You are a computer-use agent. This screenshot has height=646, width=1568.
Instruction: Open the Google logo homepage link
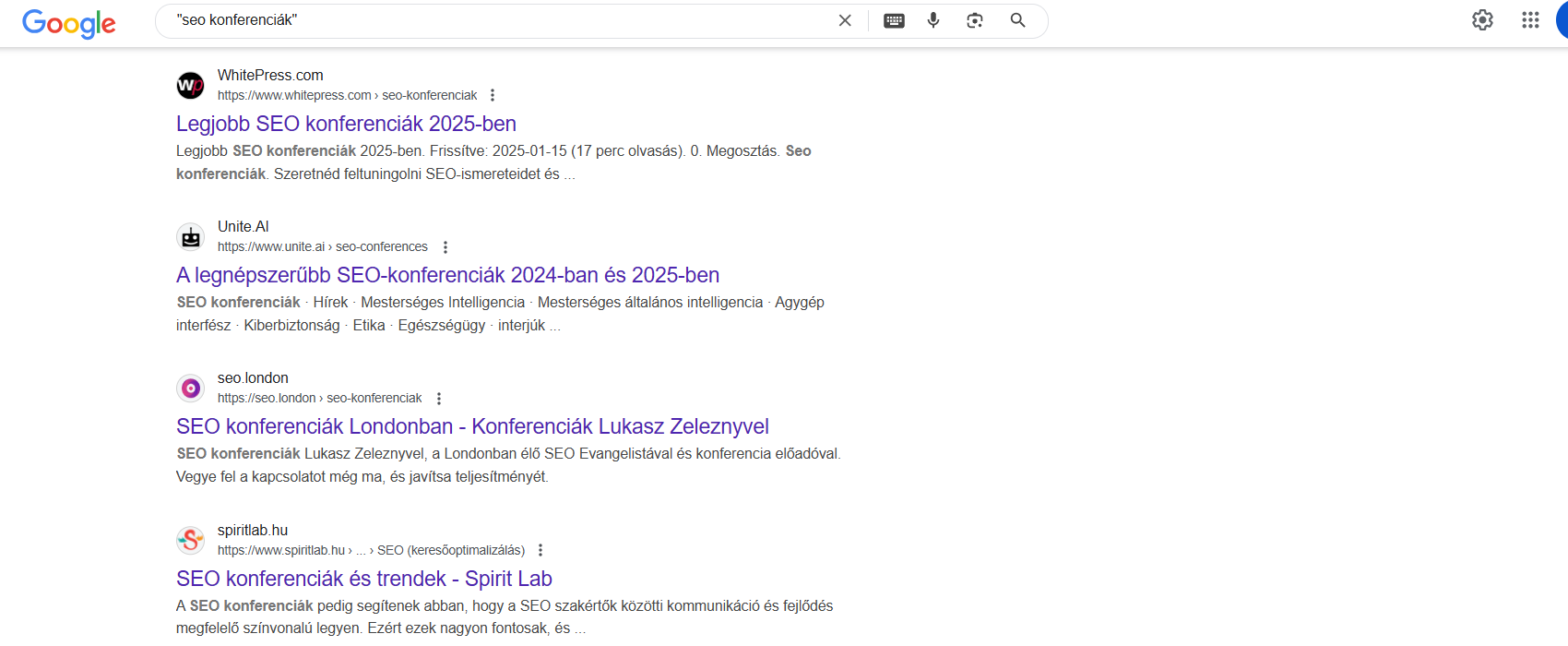coord(69,23)
